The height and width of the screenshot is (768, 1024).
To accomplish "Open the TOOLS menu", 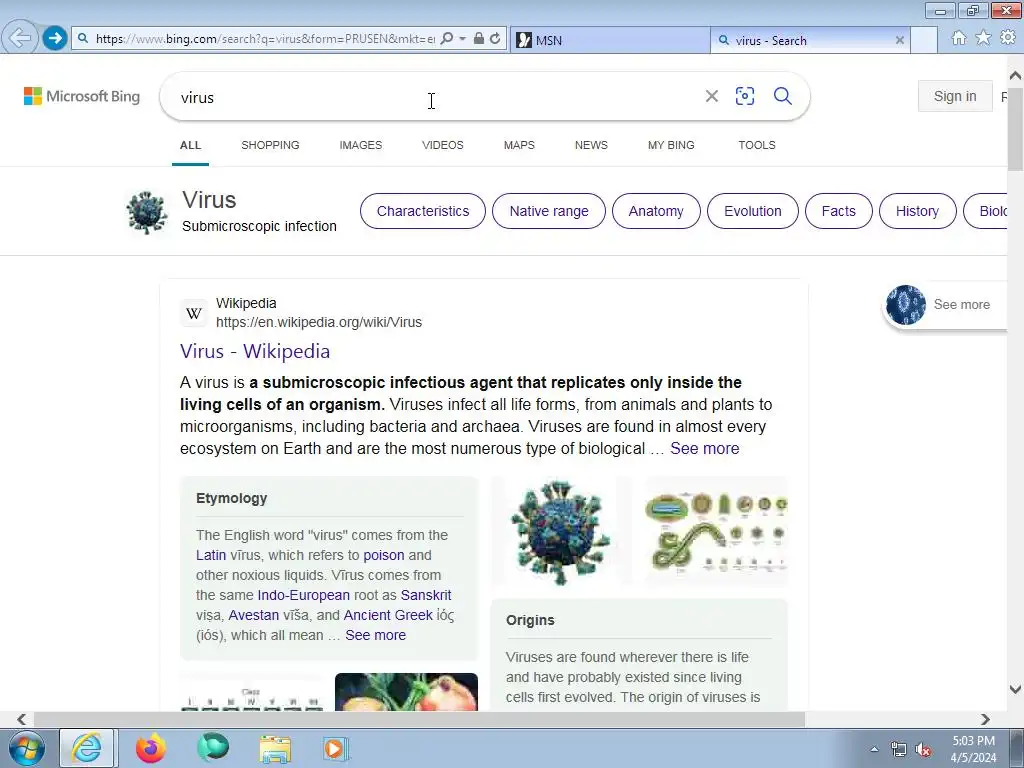I will [x=757, y=145].
